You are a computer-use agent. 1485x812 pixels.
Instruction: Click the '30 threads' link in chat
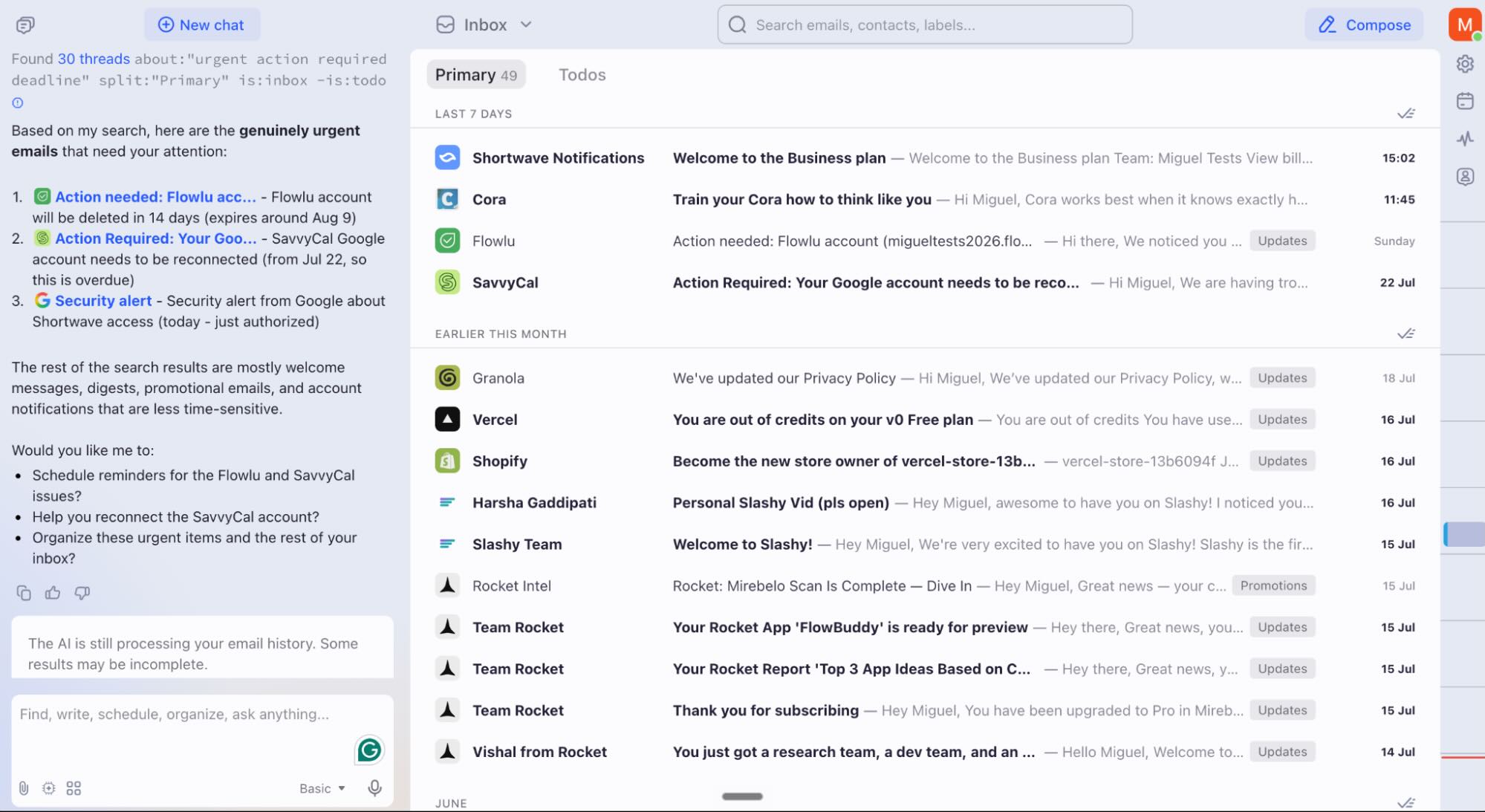[x=94, y=59]
